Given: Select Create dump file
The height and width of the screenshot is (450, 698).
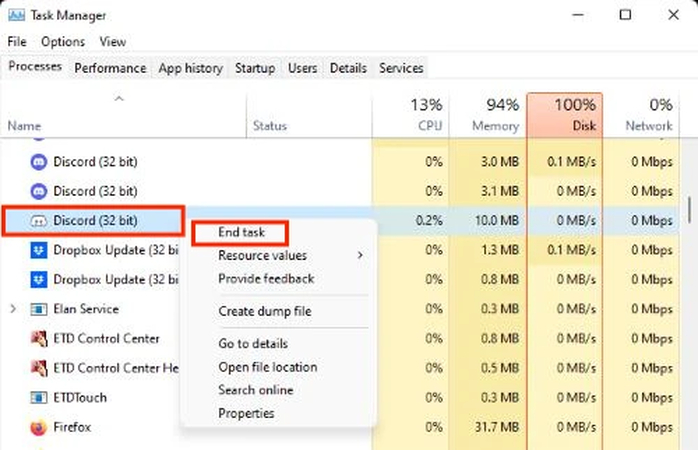Looking at the screenshot, I should [265, 311].
